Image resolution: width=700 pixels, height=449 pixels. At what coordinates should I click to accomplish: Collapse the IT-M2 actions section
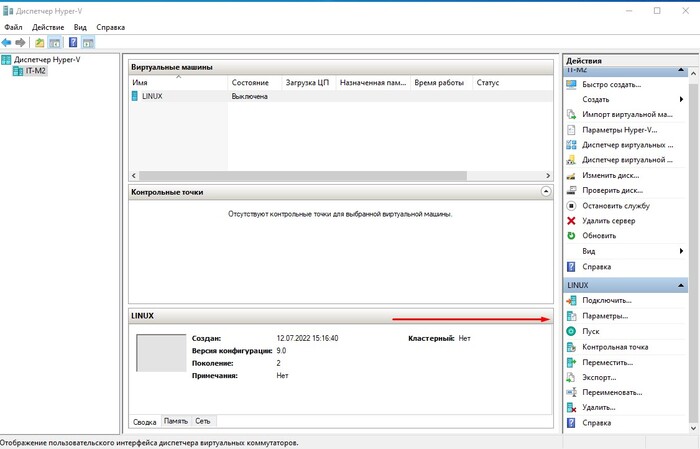681,70
